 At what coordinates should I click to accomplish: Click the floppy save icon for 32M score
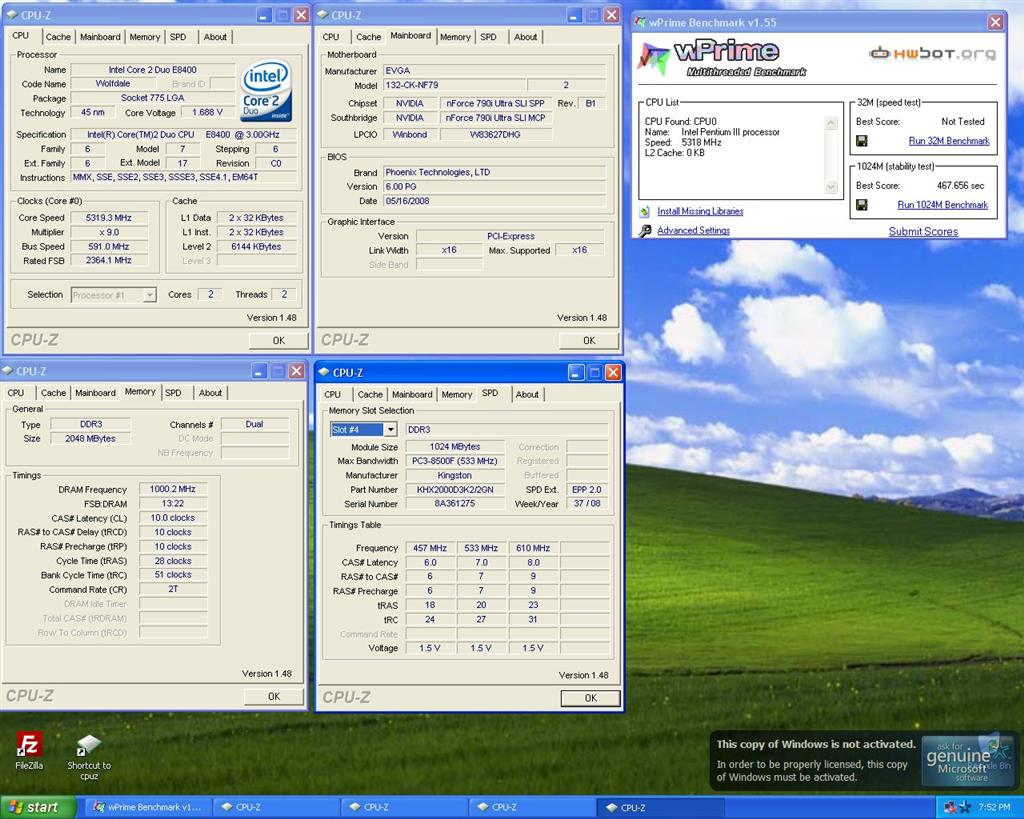point(862,141)
